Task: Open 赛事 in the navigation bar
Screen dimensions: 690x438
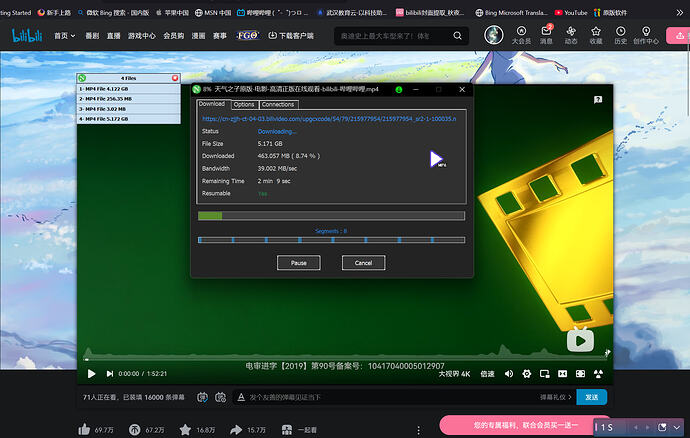Action: (220, 36)
